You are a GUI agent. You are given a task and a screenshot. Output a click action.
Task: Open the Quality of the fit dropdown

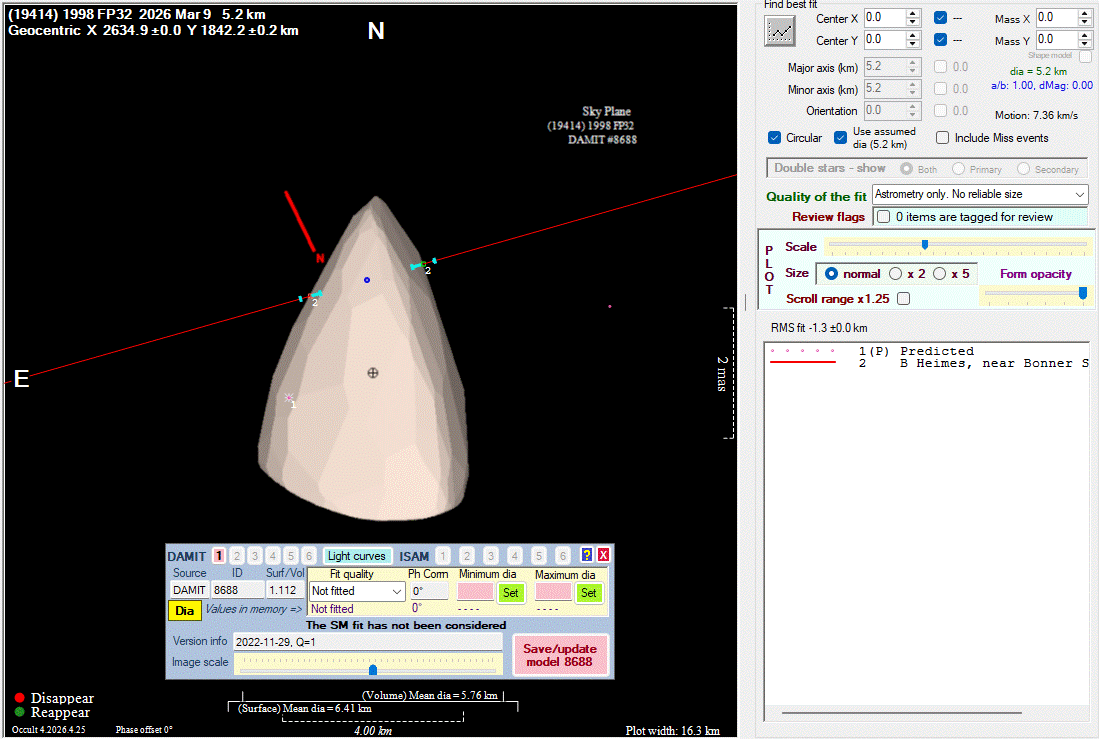tap(1079, 194)
